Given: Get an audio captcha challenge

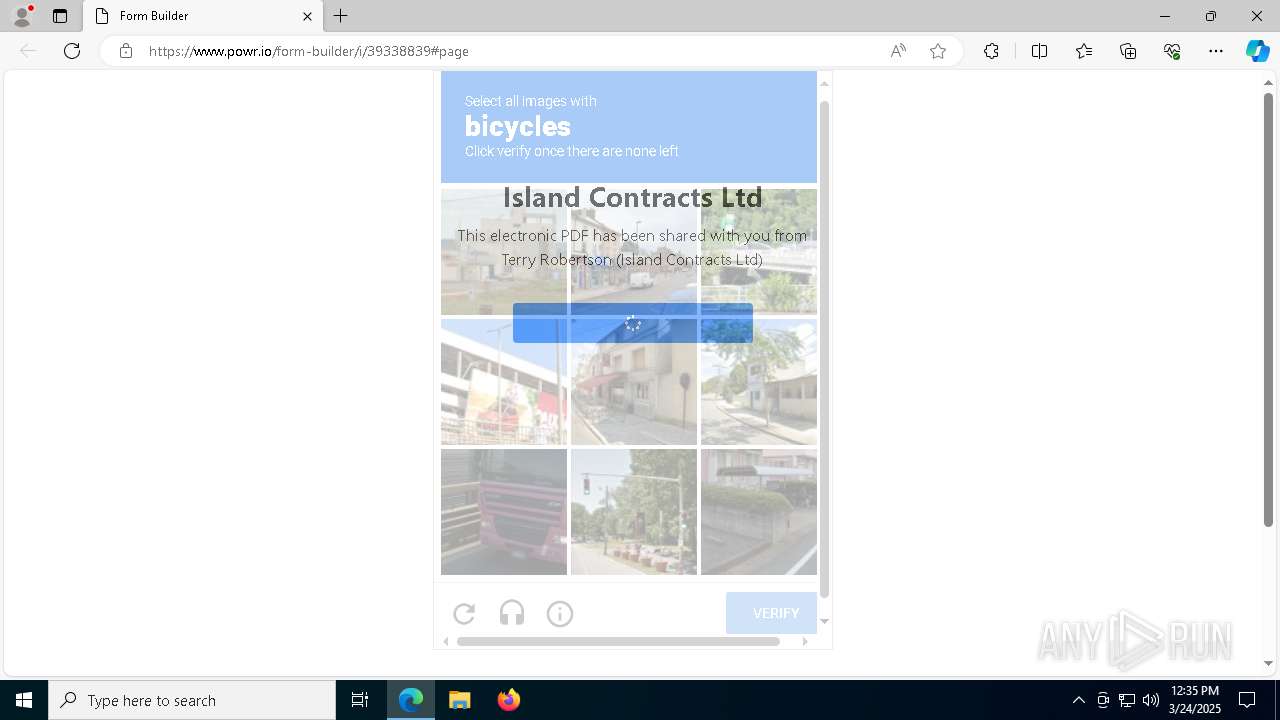Looking at the screenshot, I should pos(512,614).
